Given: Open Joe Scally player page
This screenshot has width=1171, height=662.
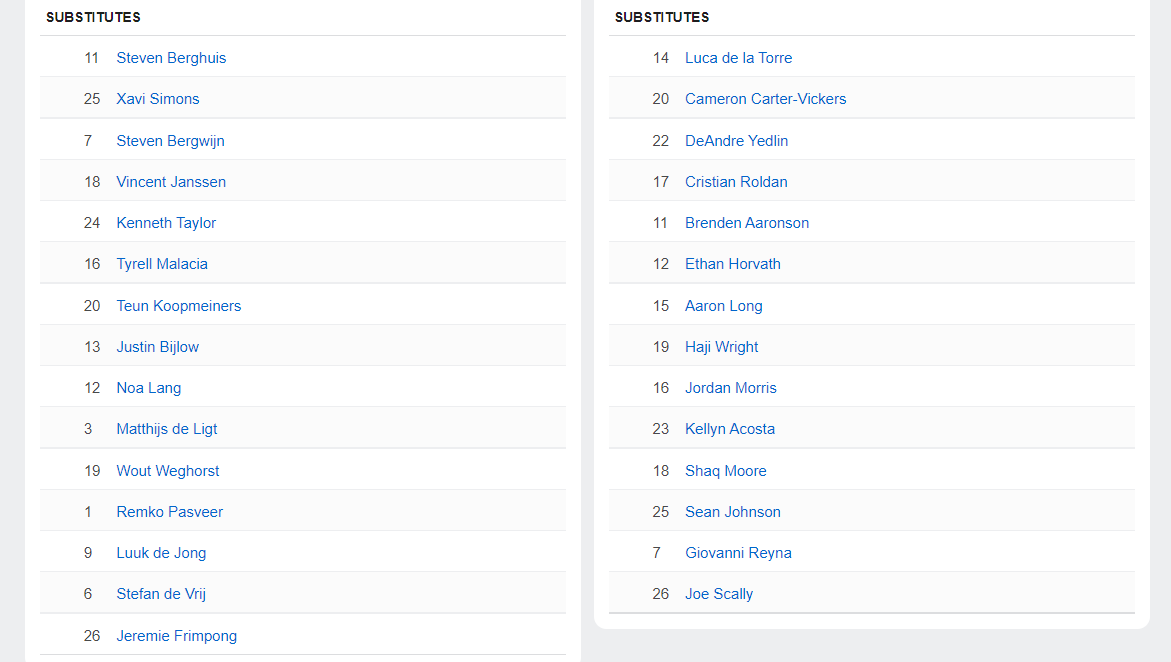Looking at the screenshot, I should click(719, 594).
